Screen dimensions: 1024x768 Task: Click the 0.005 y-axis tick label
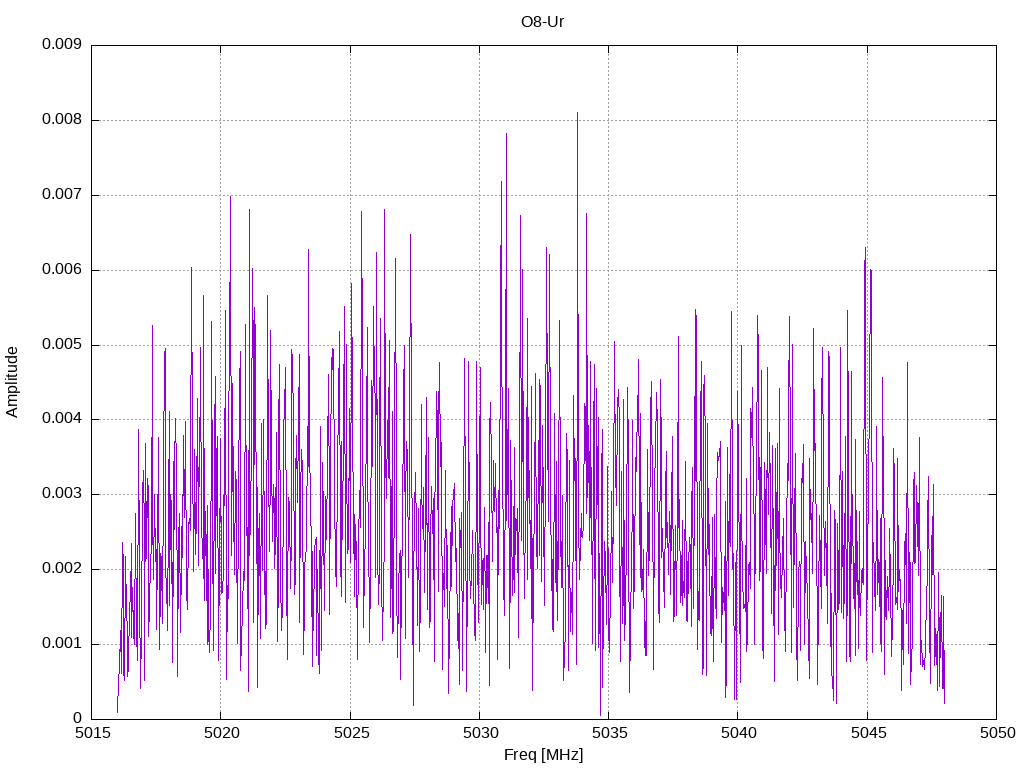click(x=62, y=345)
